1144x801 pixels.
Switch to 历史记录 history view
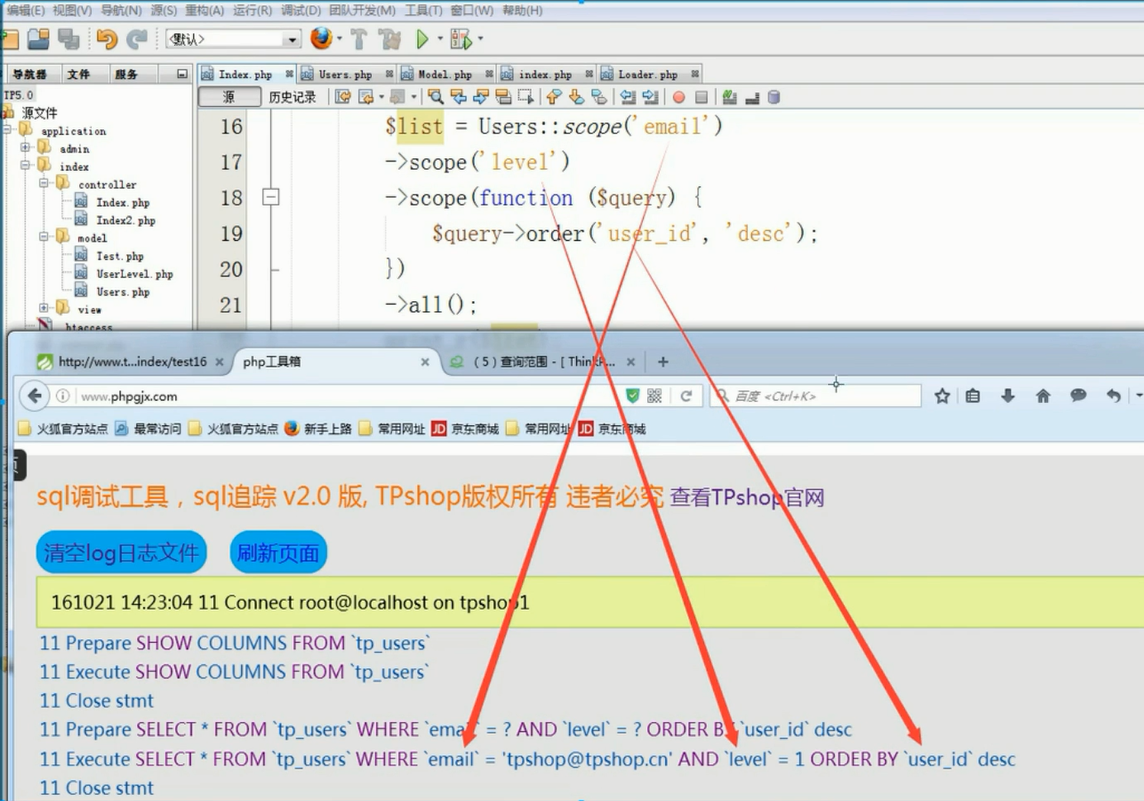292,97
